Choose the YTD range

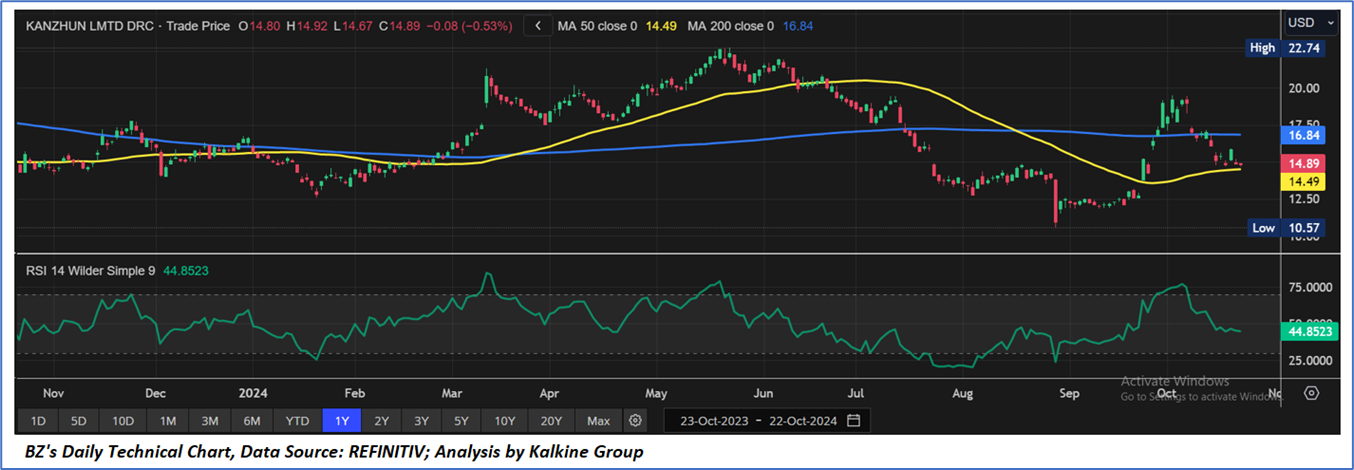point(297,420)
